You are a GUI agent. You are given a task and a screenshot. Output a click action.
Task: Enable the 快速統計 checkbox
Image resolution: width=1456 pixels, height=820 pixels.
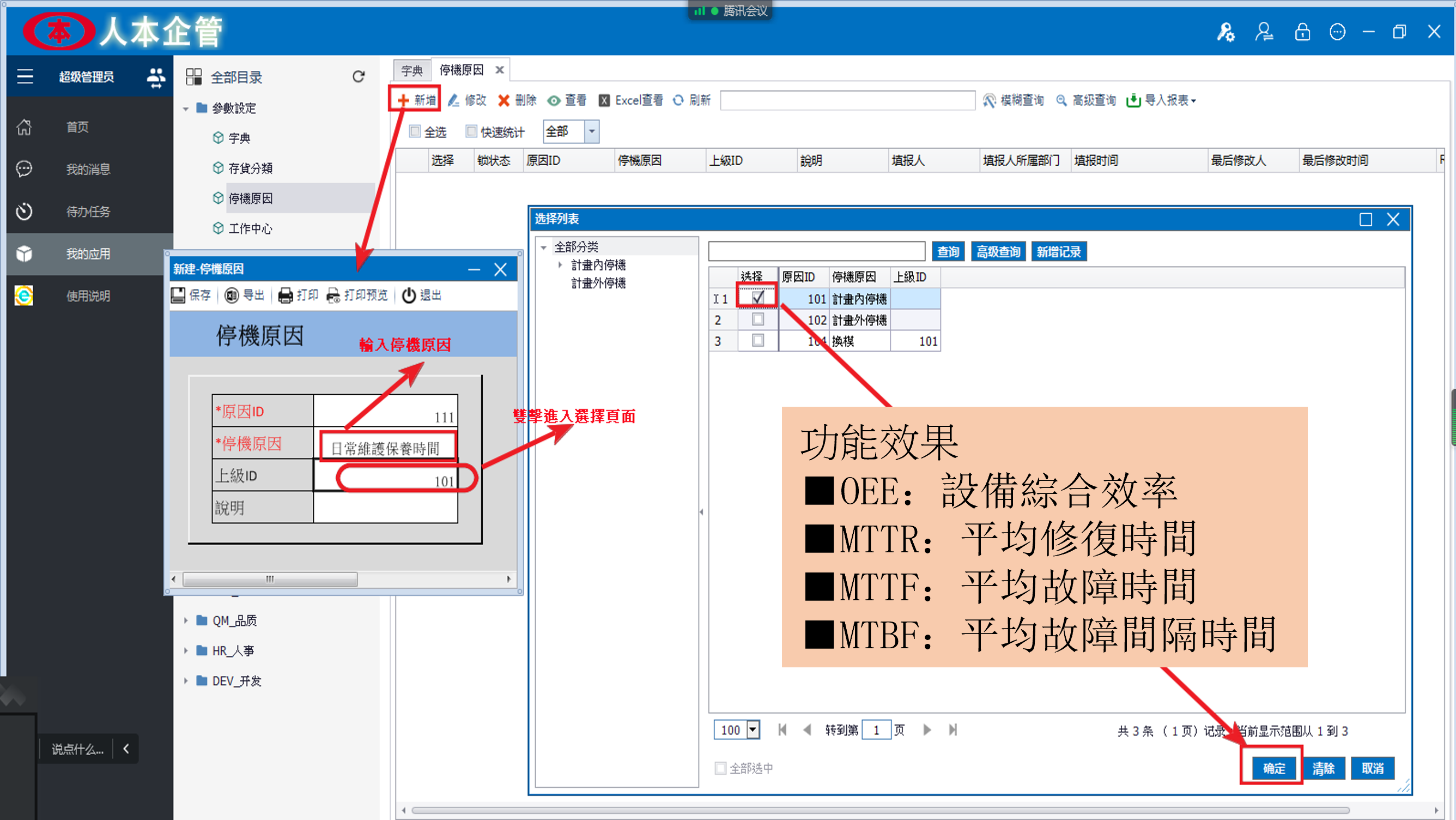pyautogui.click(x=471, y=131)
